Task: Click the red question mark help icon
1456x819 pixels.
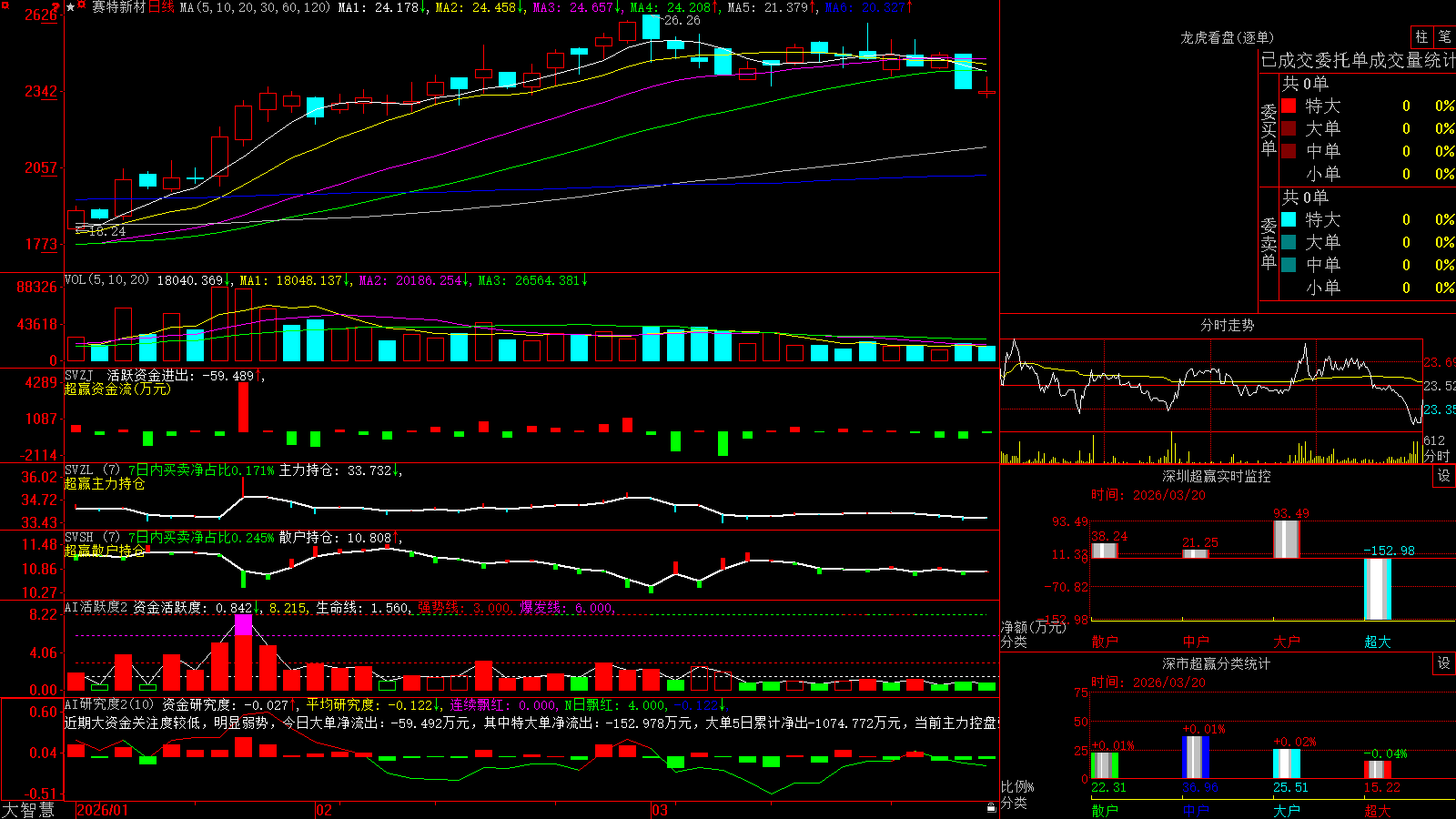Action: [x=56, y=7]
